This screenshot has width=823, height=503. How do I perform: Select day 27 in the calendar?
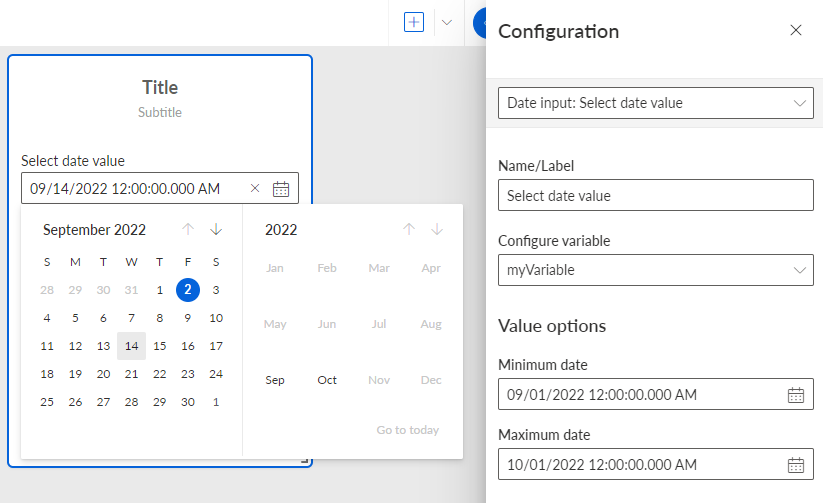103,402
